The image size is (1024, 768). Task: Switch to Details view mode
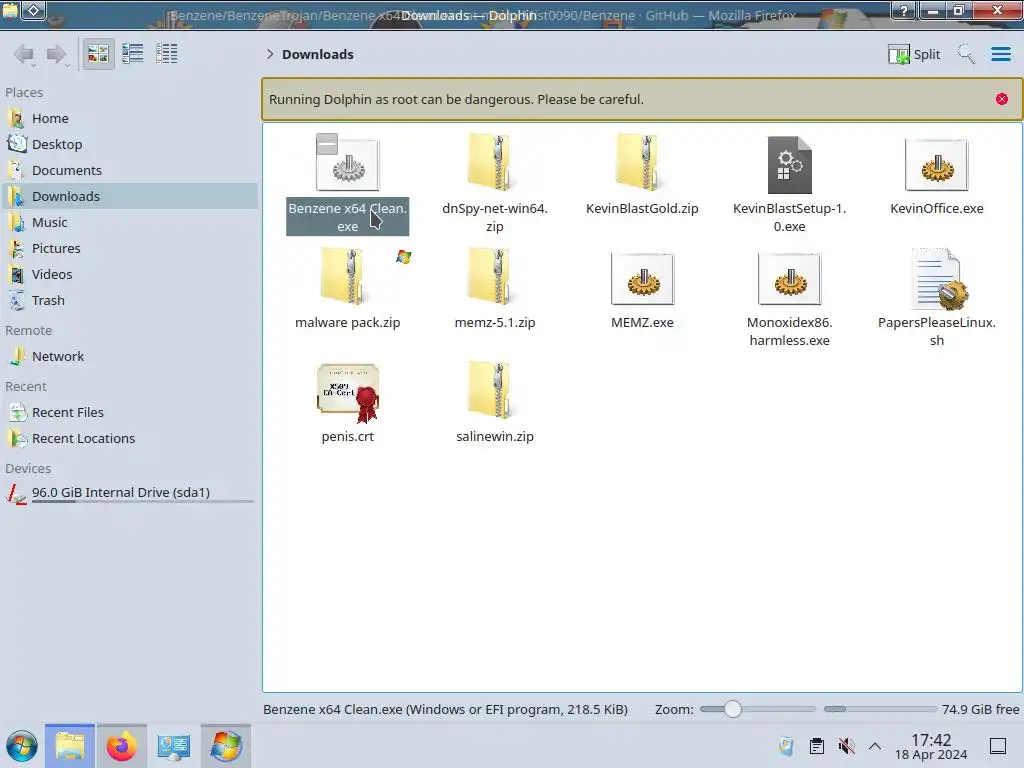(167, 54)
